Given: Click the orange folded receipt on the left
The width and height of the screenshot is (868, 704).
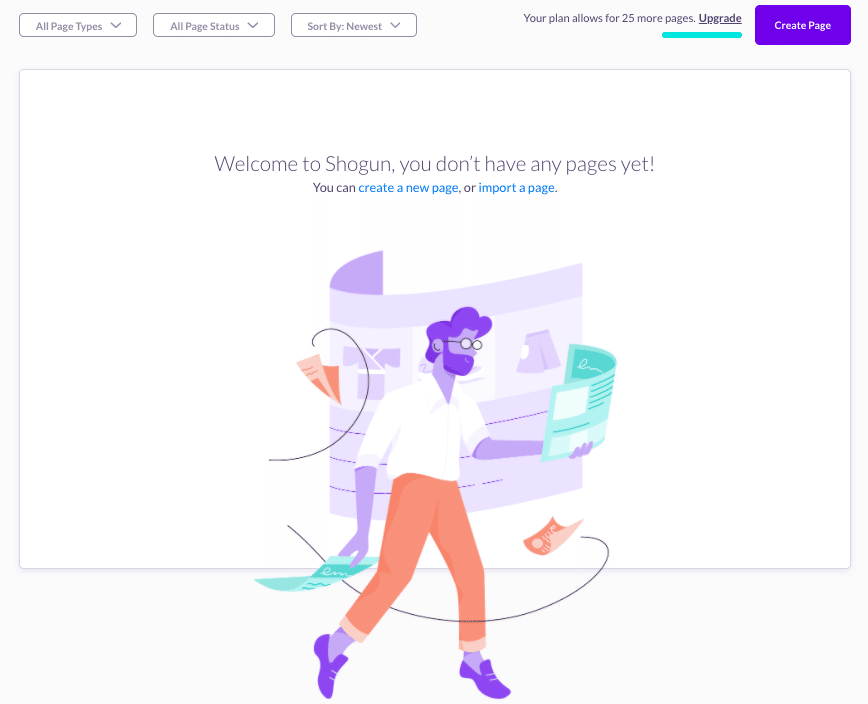Looking at the screenshot, I should pyautogui.click(x=319, y=377).
